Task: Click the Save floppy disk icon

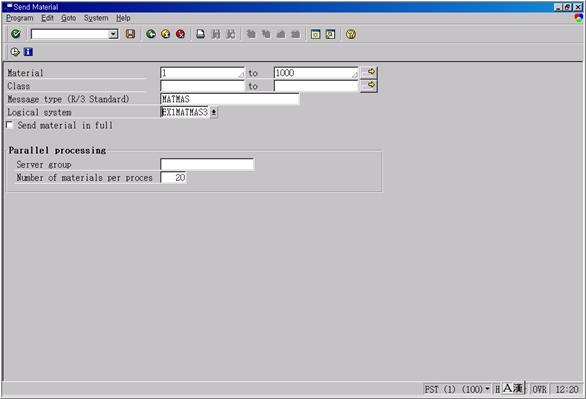Action: (x=130, y=34)
